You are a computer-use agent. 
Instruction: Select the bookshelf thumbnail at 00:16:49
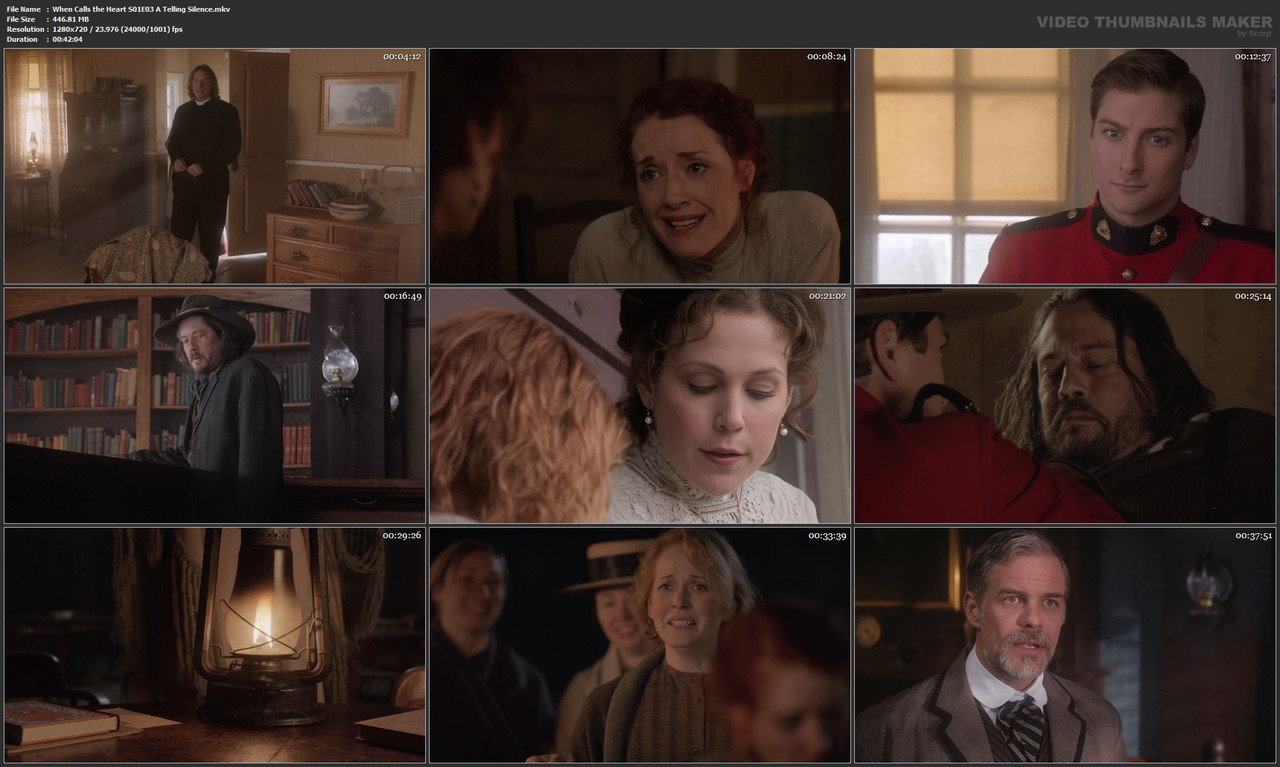[215, 406]
